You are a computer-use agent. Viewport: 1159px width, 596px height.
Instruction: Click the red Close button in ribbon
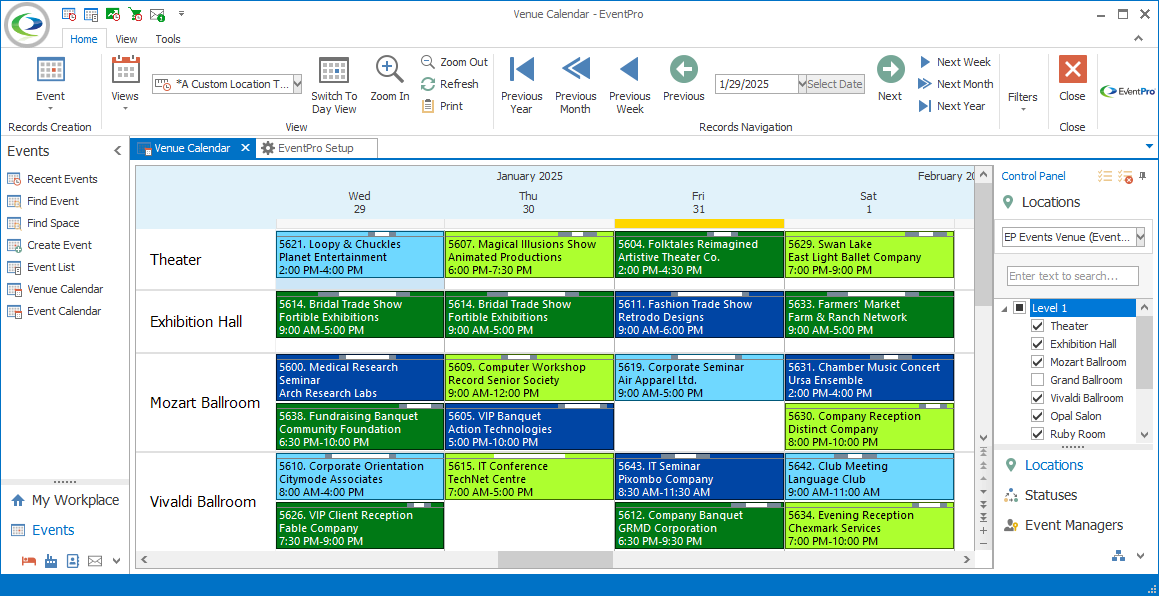pos(1073,79)
